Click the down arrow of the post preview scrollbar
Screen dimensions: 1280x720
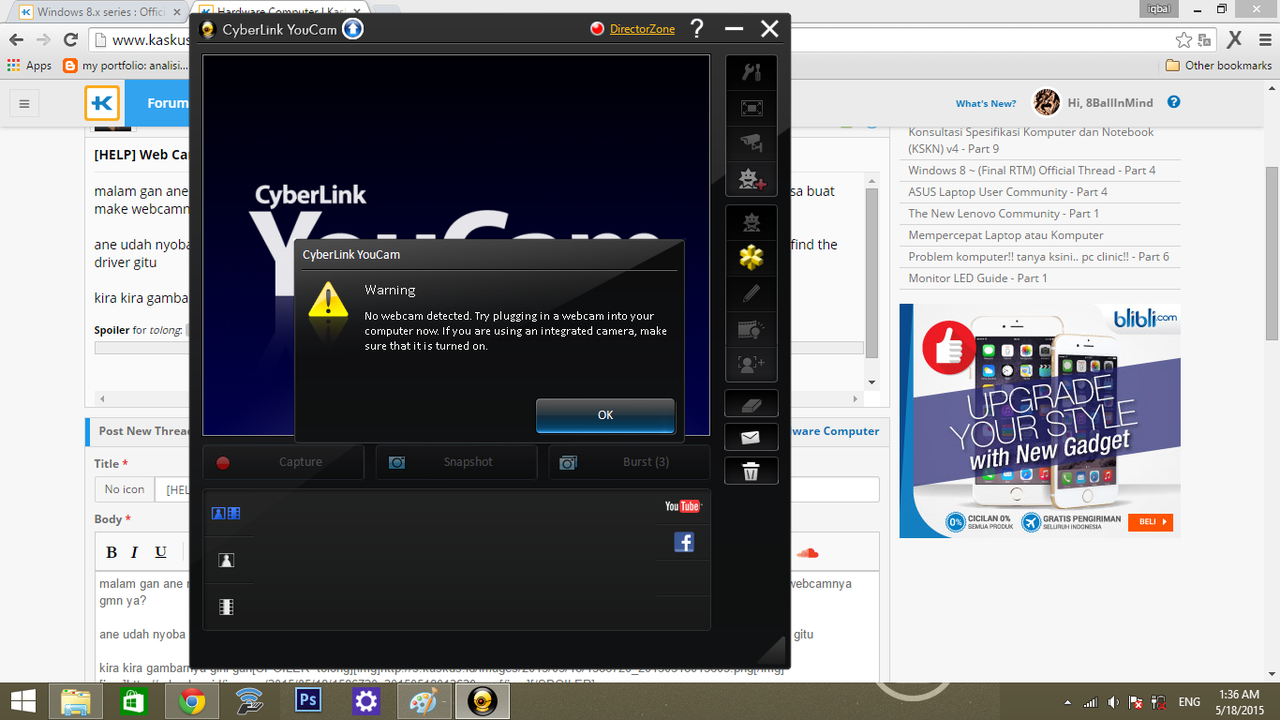872,382
